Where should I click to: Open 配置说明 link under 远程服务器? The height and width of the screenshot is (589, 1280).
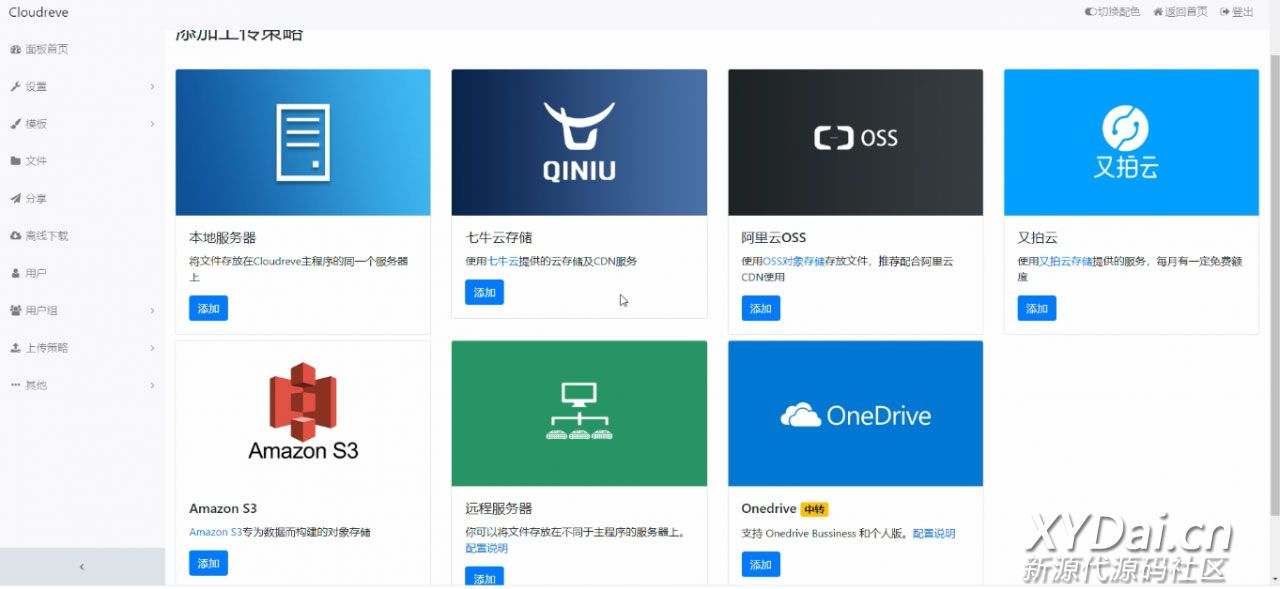click(x=486, y=548)
